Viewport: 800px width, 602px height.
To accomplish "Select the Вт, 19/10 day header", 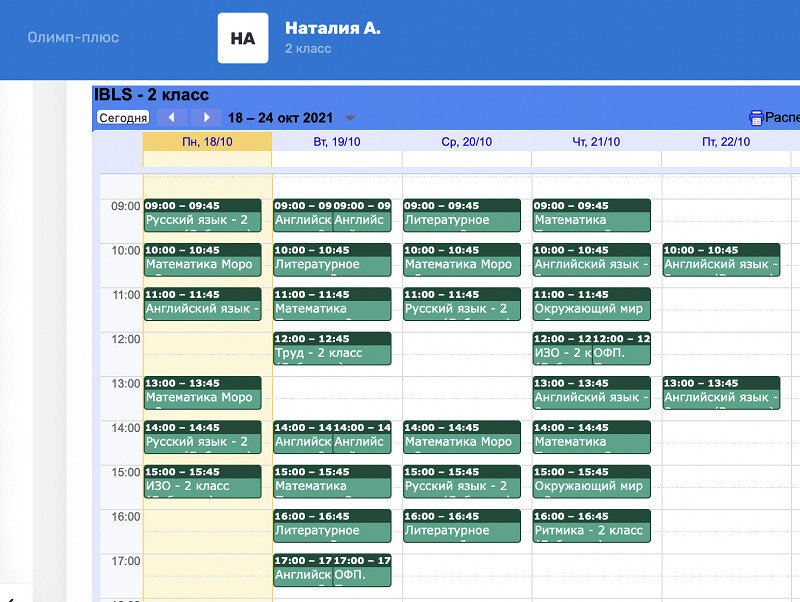I will click(x=337, y=141).
